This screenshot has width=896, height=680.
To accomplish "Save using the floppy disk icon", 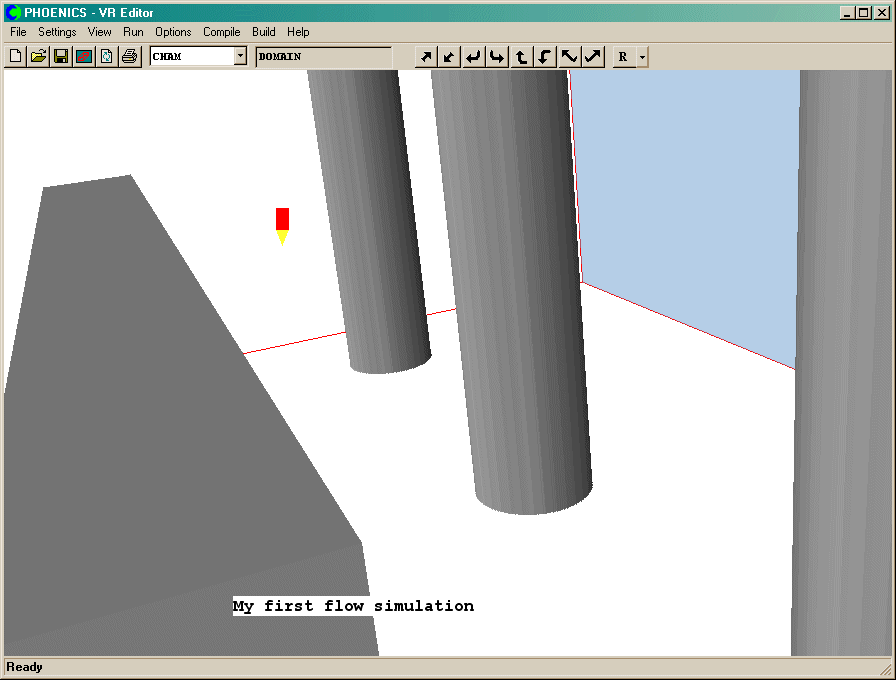I will (61, 57).
